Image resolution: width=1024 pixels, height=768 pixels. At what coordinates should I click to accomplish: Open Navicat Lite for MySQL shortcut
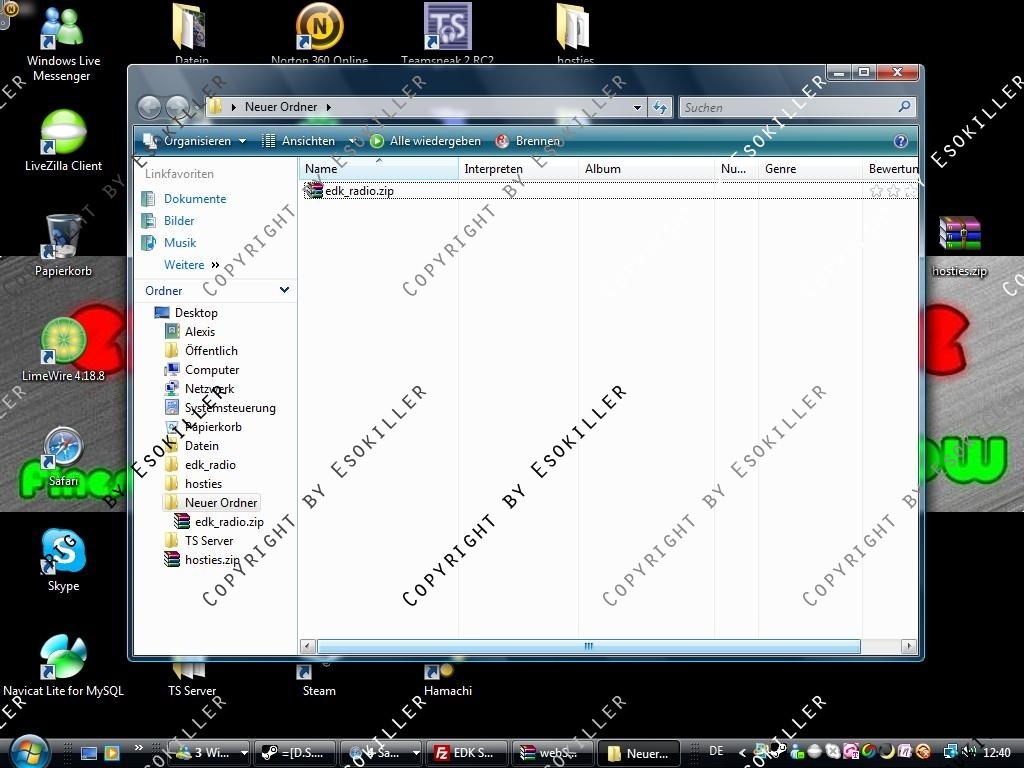pyautogui.click(x=63, y=666)
